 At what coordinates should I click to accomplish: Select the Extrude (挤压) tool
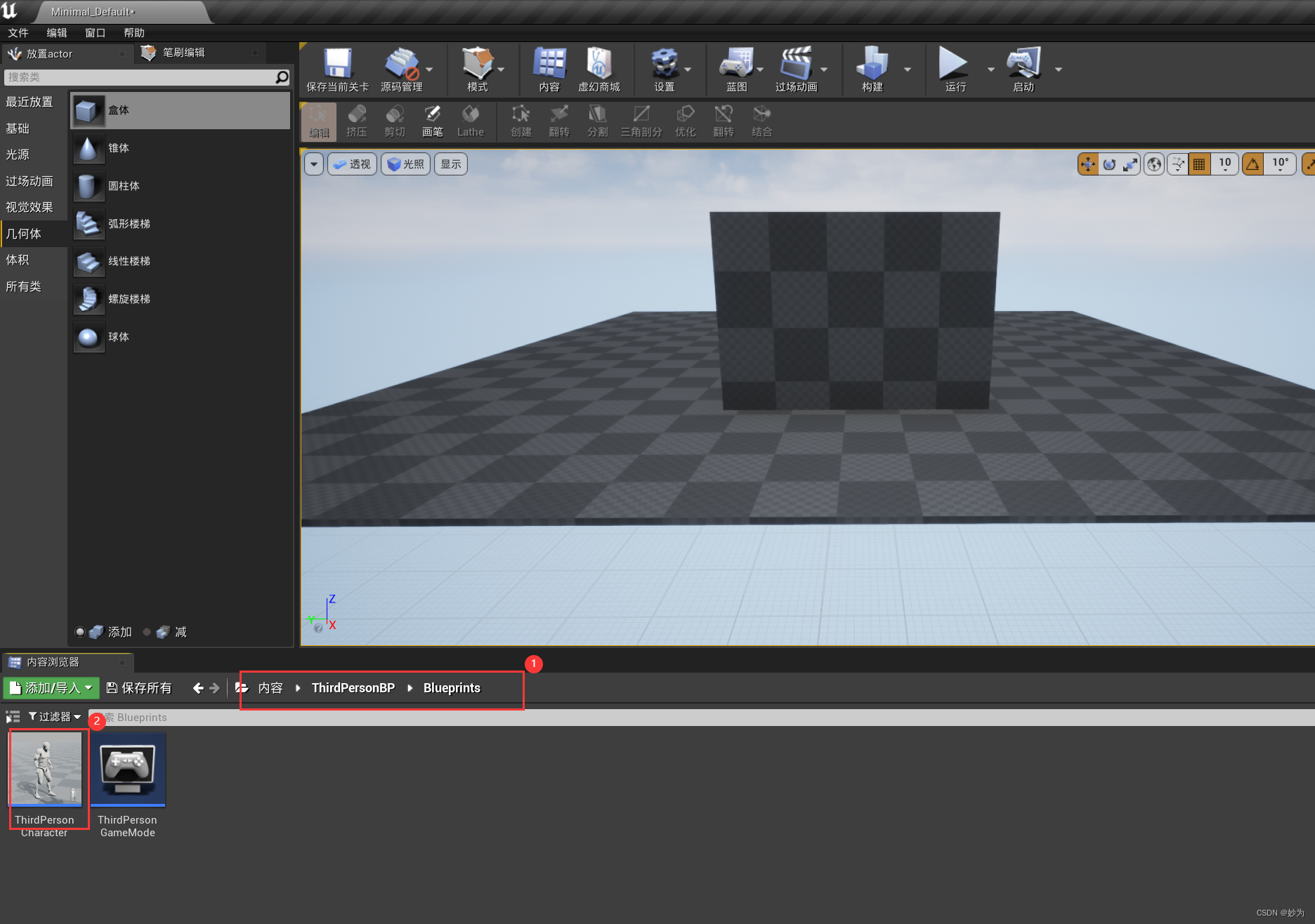pos(357,121)
